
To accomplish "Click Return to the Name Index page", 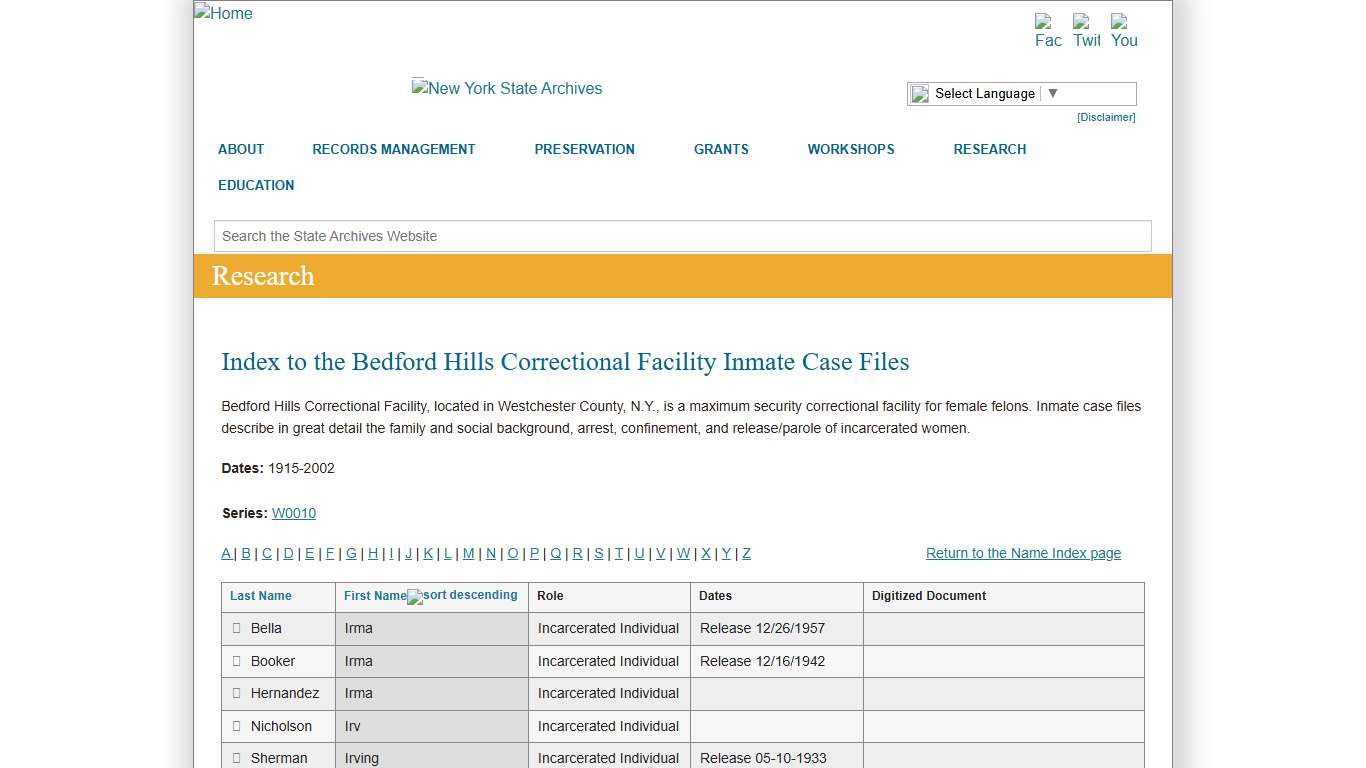I will tap(1023, 553).
